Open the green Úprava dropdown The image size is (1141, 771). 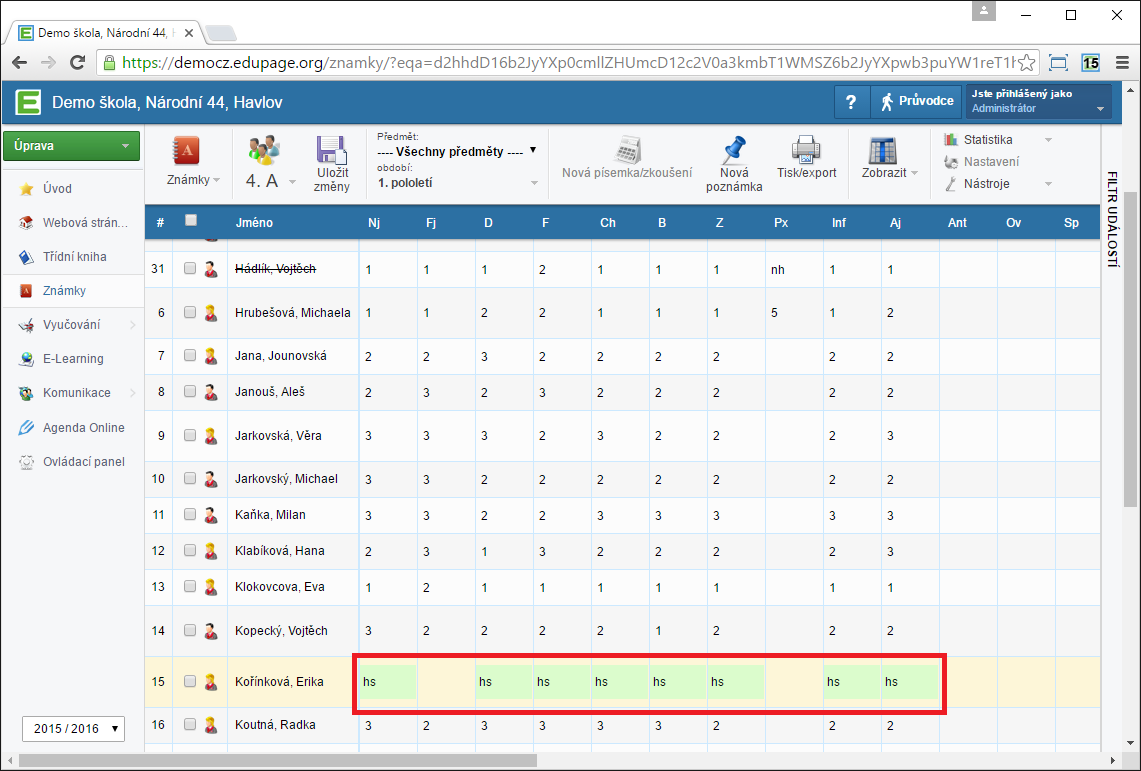(71, 145)
